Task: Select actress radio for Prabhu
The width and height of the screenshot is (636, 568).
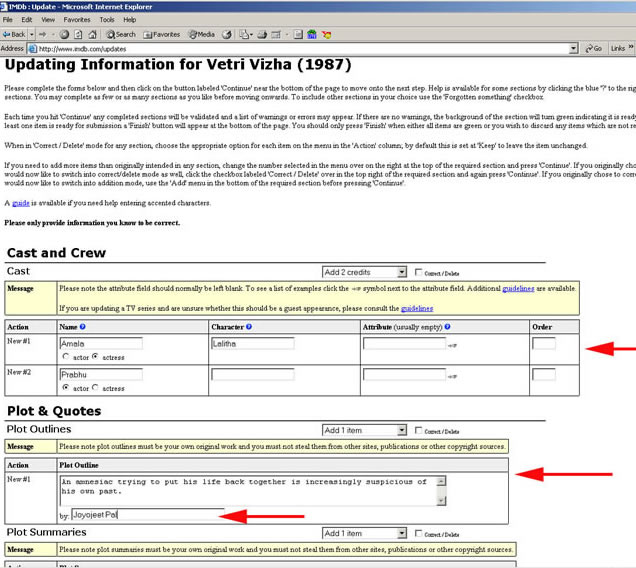Action: pos(95,387)
